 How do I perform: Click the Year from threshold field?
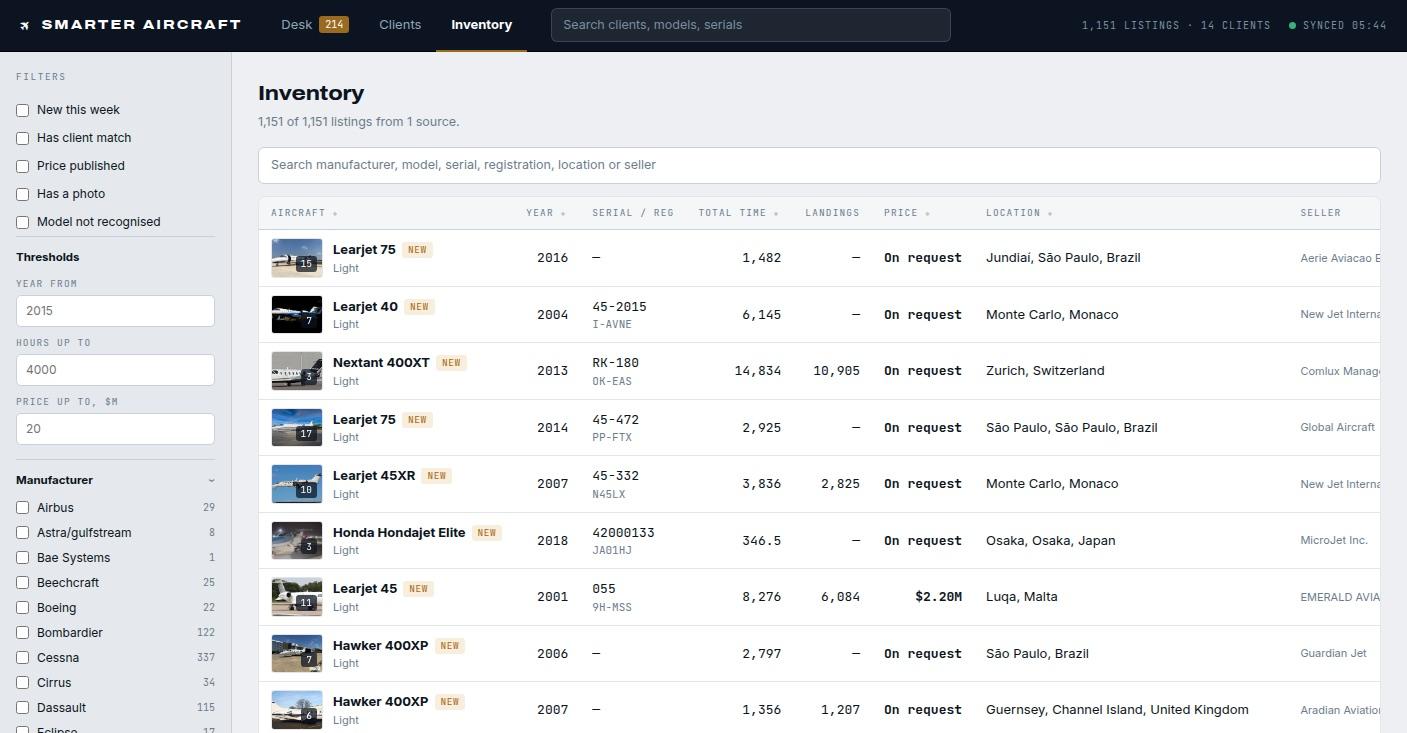(115, 311)
